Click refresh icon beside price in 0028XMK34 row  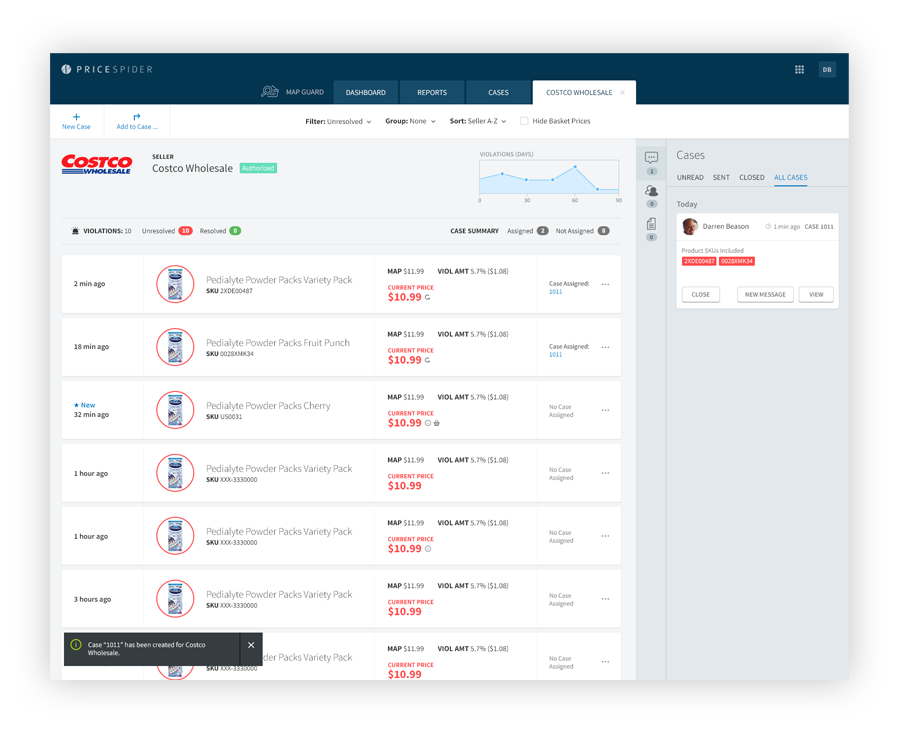point(427,360)
